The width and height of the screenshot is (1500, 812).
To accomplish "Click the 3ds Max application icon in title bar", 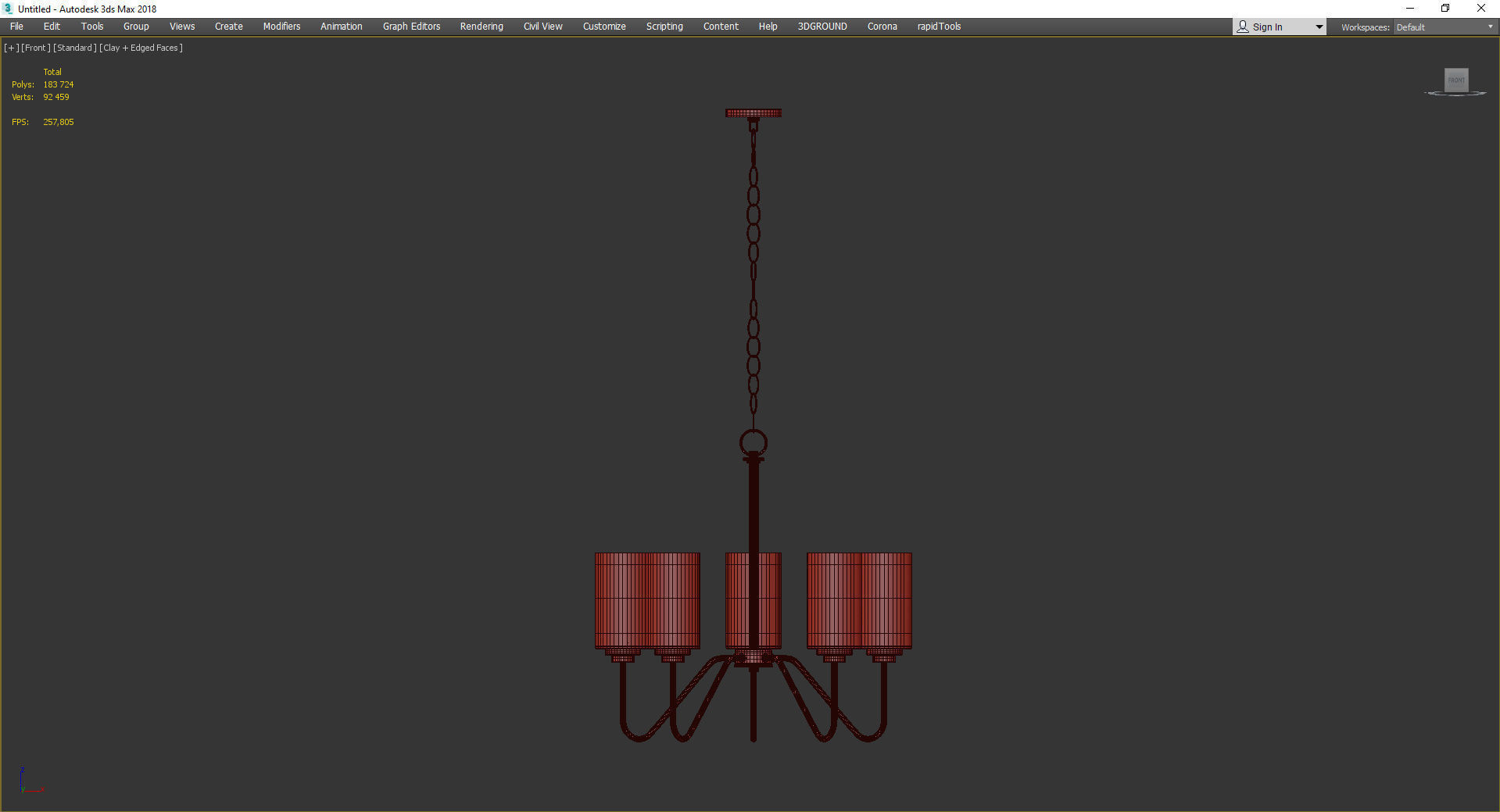I will click(x=8, y=9).
